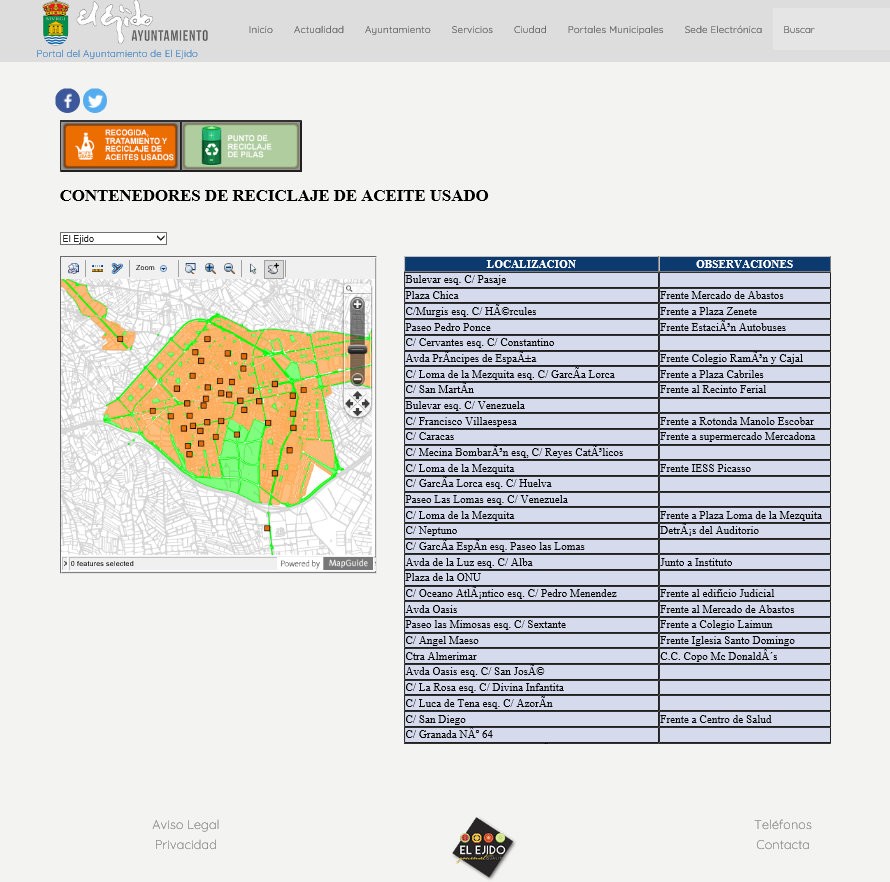Screen dimensions: 890x882
Task: Open the Aviso Legal link
Action: click(185, 825)
